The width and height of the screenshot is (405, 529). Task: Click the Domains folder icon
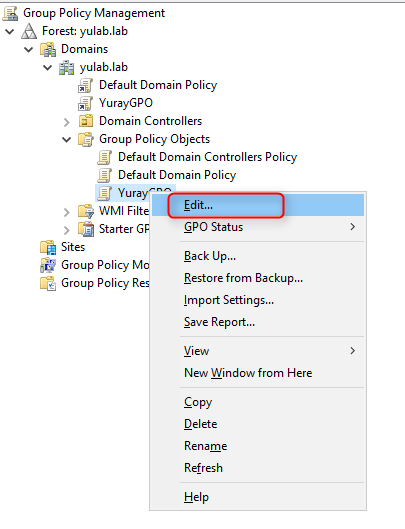click(x=48, y=49)
